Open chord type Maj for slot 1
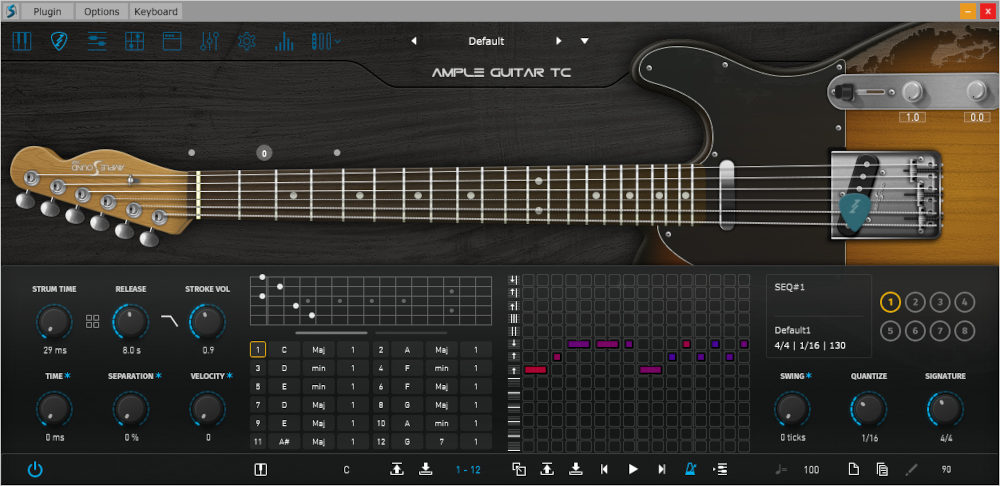 click(x=318, y=350)
